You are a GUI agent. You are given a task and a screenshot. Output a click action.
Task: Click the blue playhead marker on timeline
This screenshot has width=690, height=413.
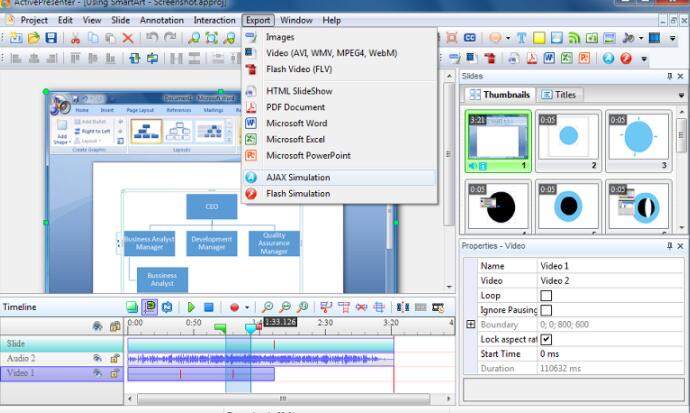(250, 328)
